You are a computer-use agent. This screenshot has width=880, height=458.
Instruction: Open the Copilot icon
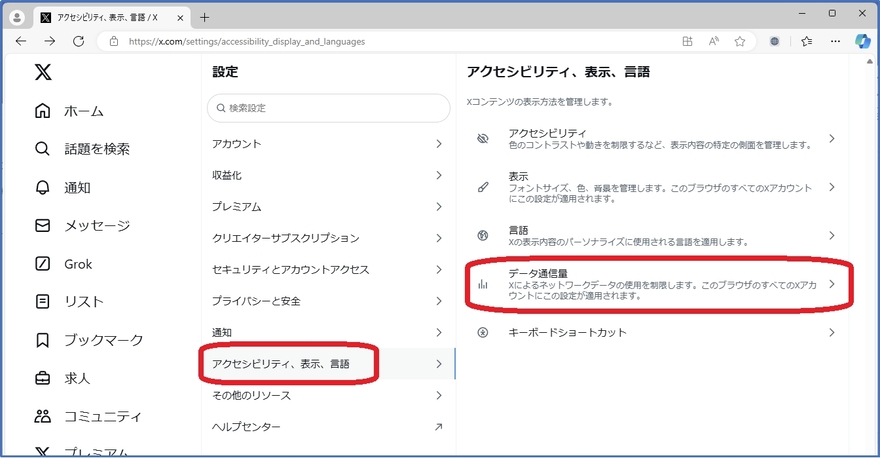(863, 41)
